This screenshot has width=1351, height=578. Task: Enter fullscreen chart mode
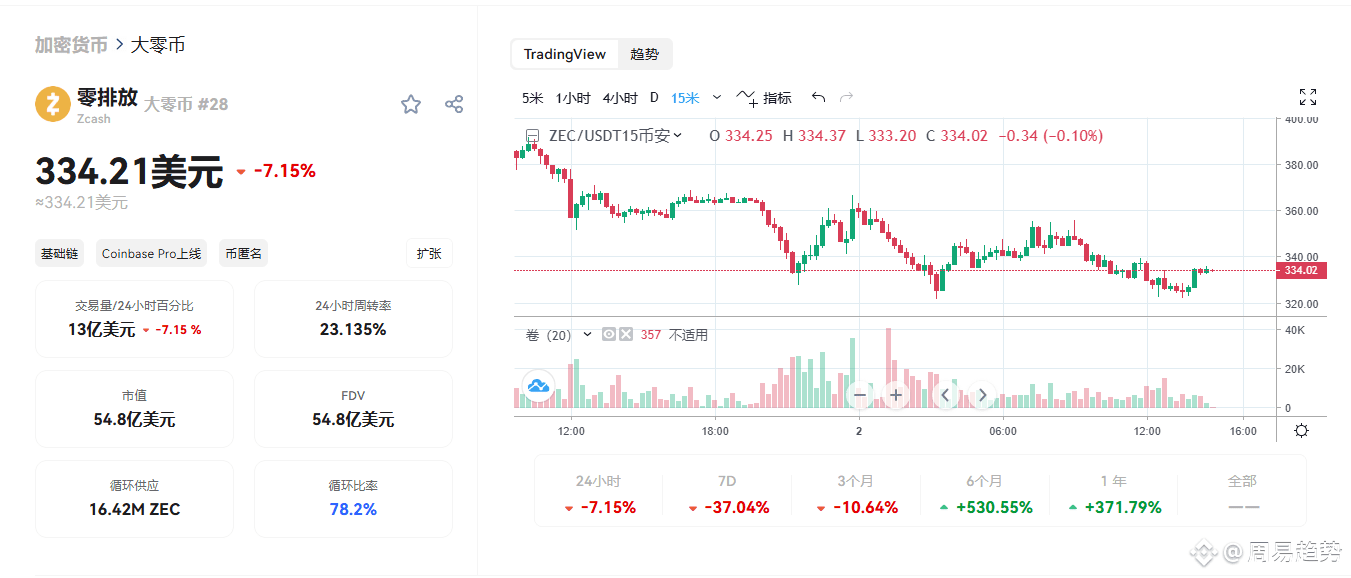click(x=1307, y=97)
